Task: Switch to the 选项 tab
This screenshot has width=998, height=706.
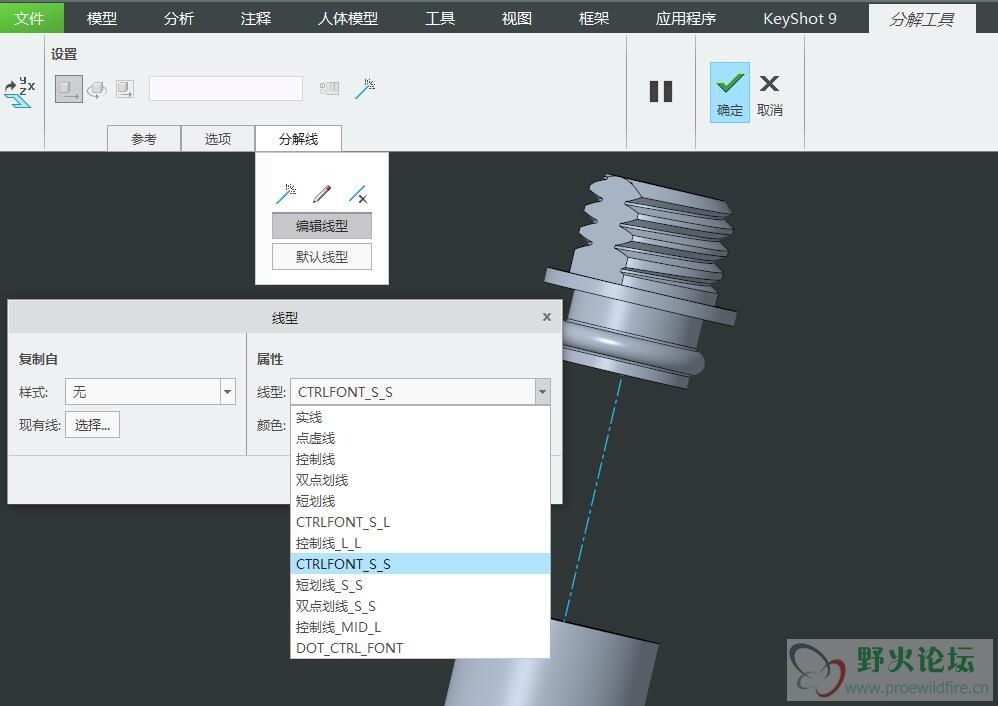Action: pos(218,139)
